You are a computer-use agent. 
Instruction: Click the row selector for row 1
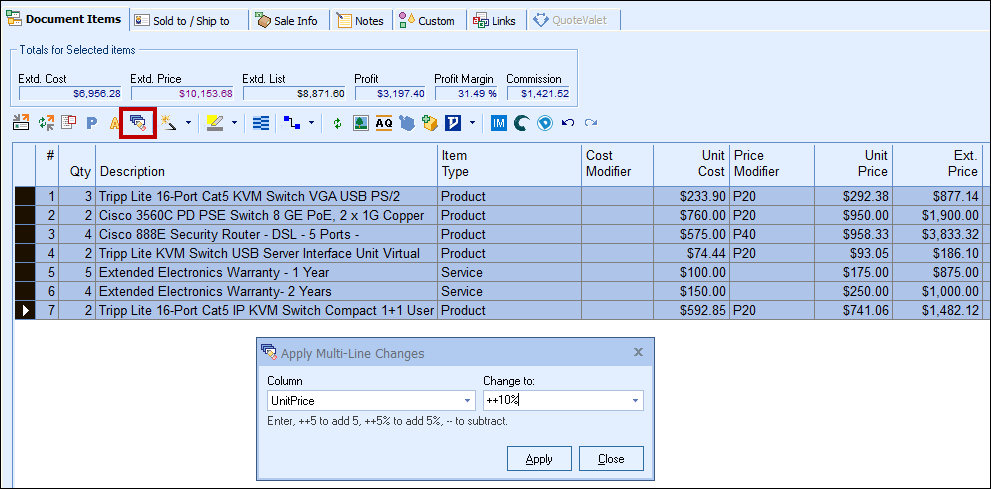pyautogui.click(x=24, y=196)
